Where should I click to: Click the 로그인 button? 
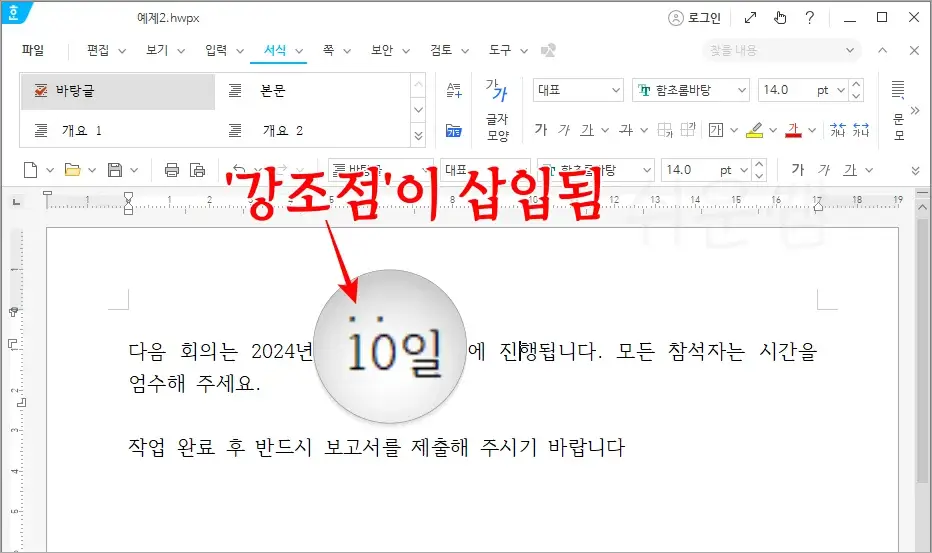pyautogui.click(x=694, y=18)
